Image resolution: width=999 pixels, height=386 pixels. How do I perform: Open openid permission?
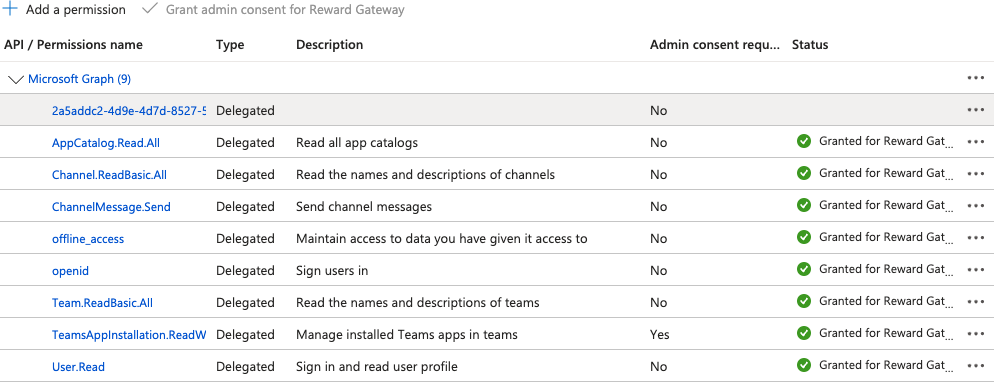(70, 271)
